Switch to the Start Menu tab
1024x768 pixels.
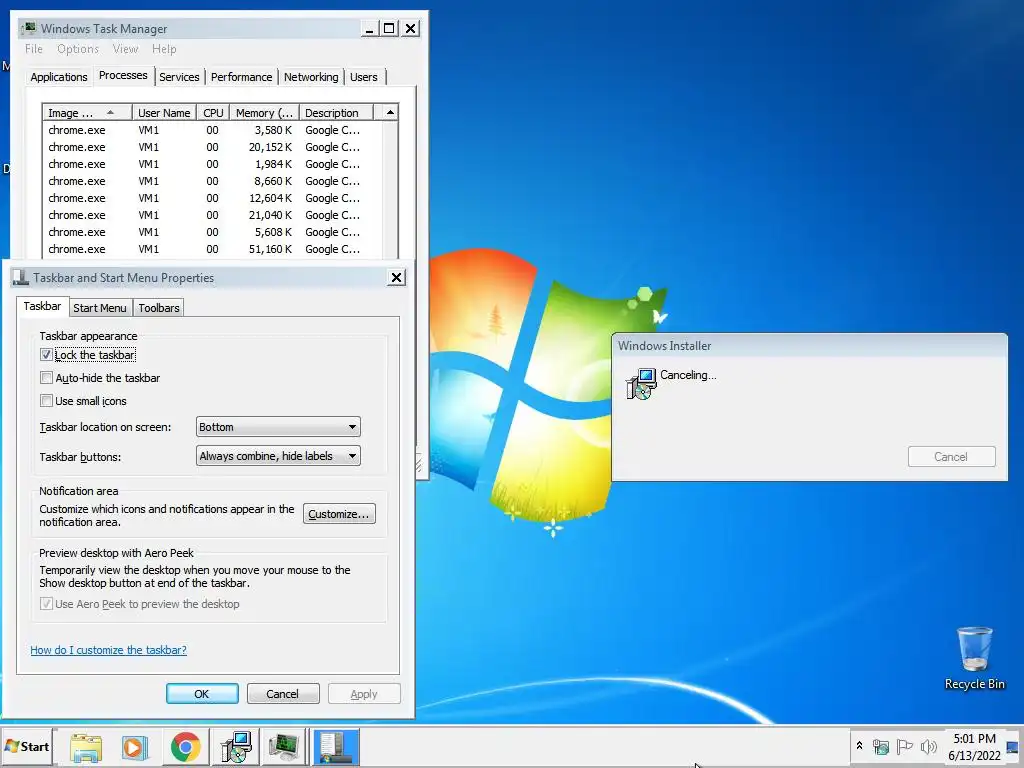100,308
